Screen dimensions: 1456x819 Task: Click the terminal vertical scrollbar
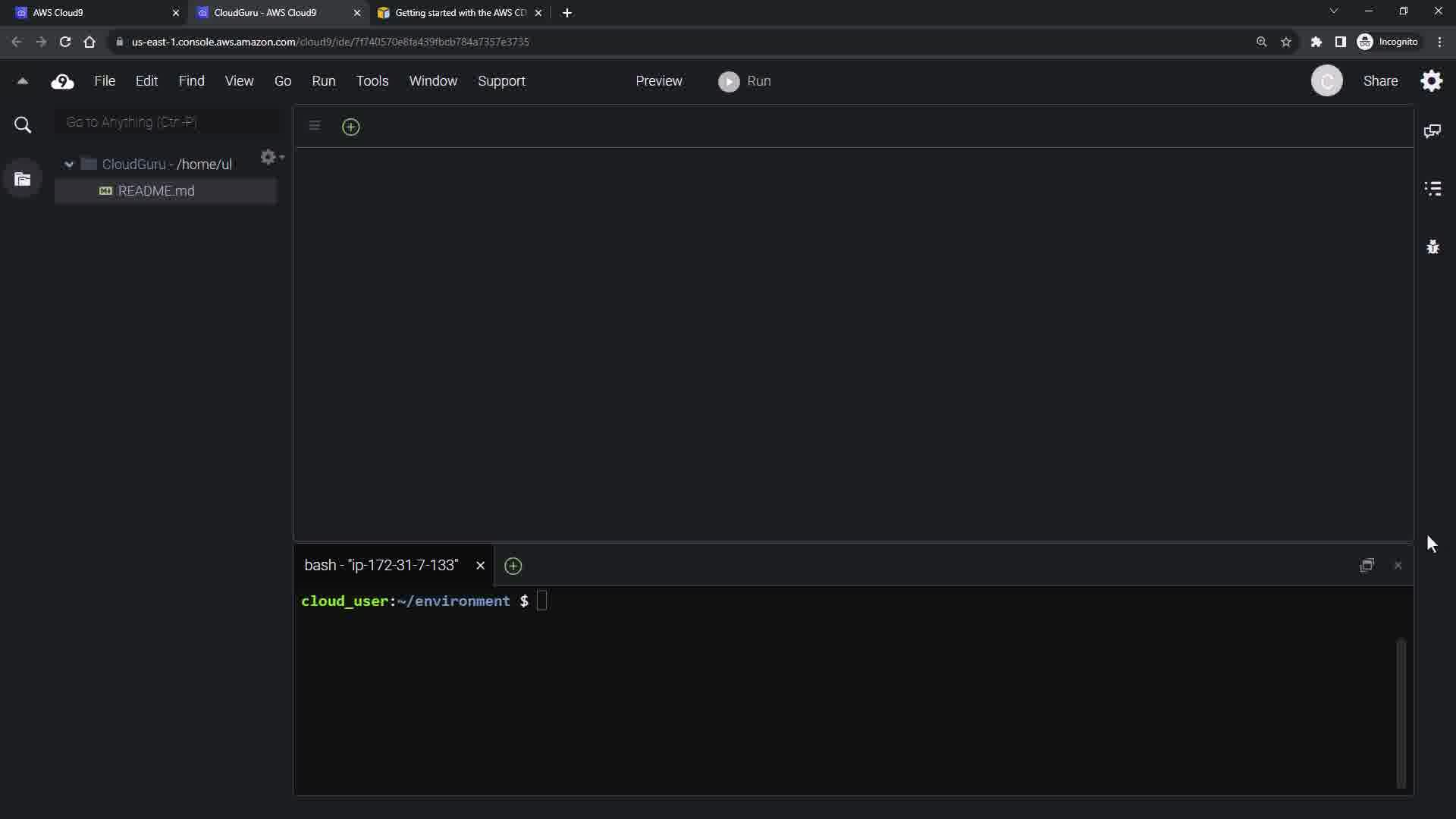(1401, 713)
